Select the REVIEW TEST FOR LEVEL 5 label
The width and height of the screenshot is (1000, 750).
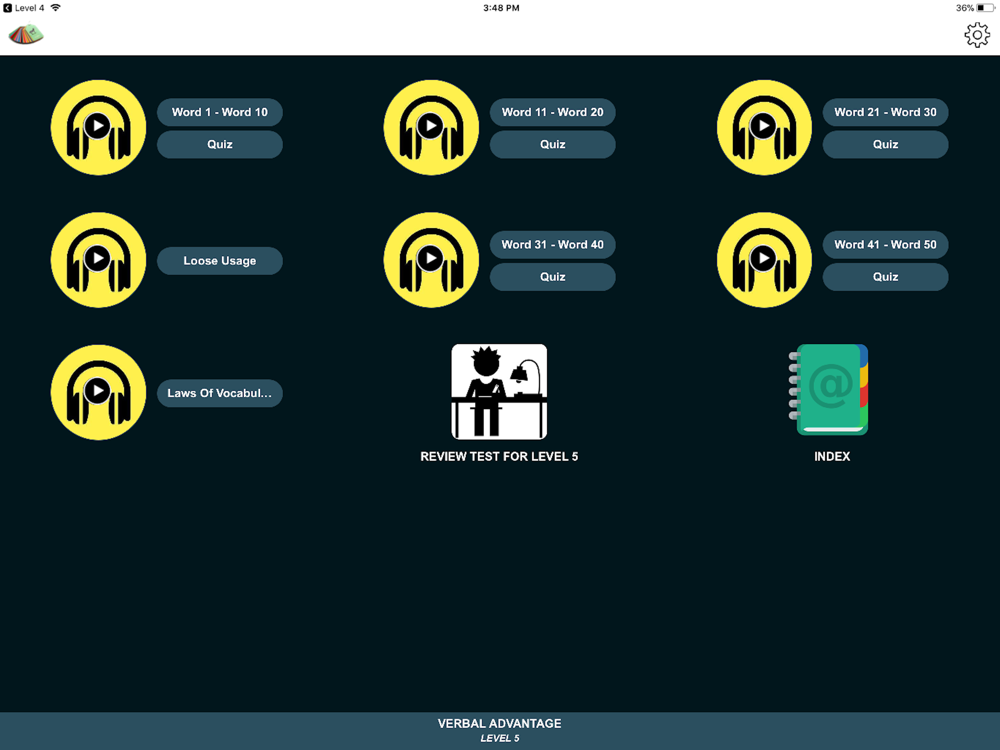tap(499, 457)
